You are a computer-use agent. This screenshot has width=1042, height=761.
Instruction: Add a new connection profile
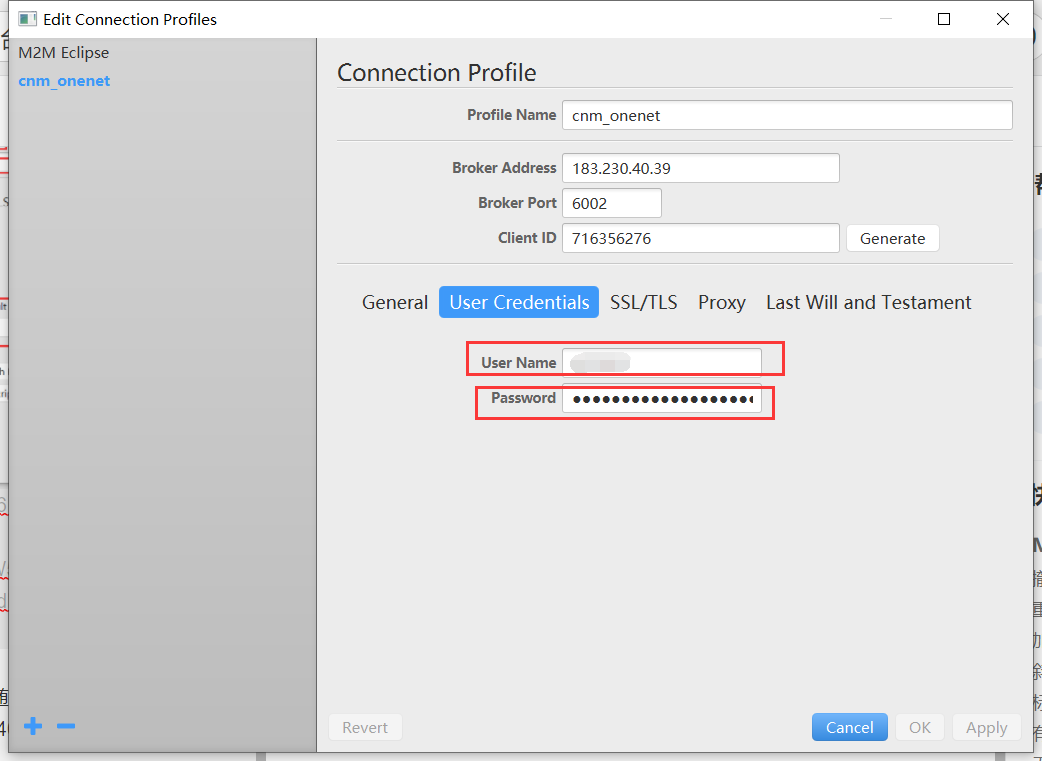coord(33,726)
